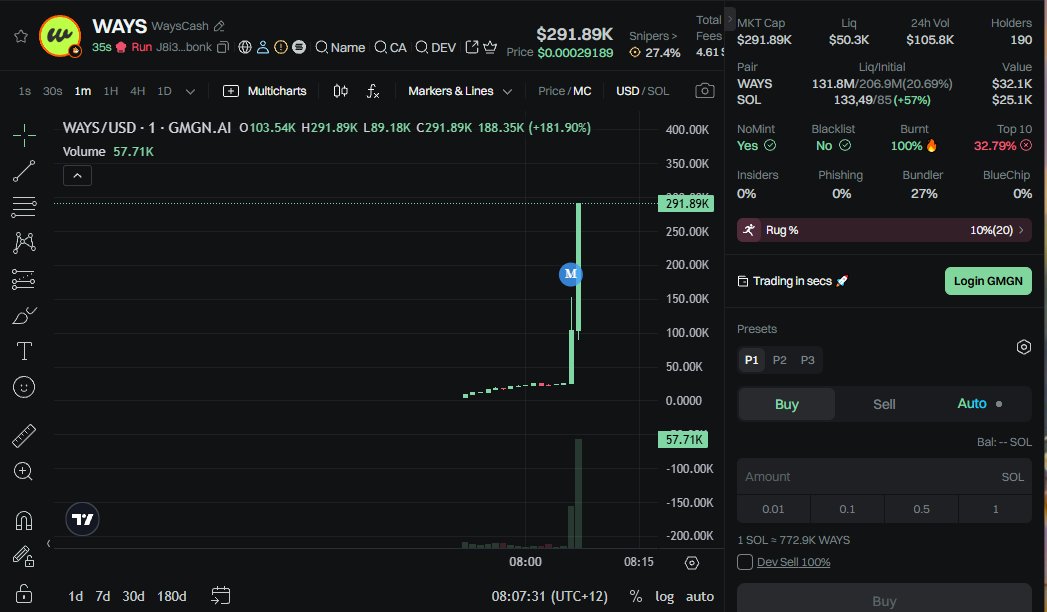Image resolution: width=1047 pixels, height=612 pixels.
Task: Search by CA
Action: (391, 47)
